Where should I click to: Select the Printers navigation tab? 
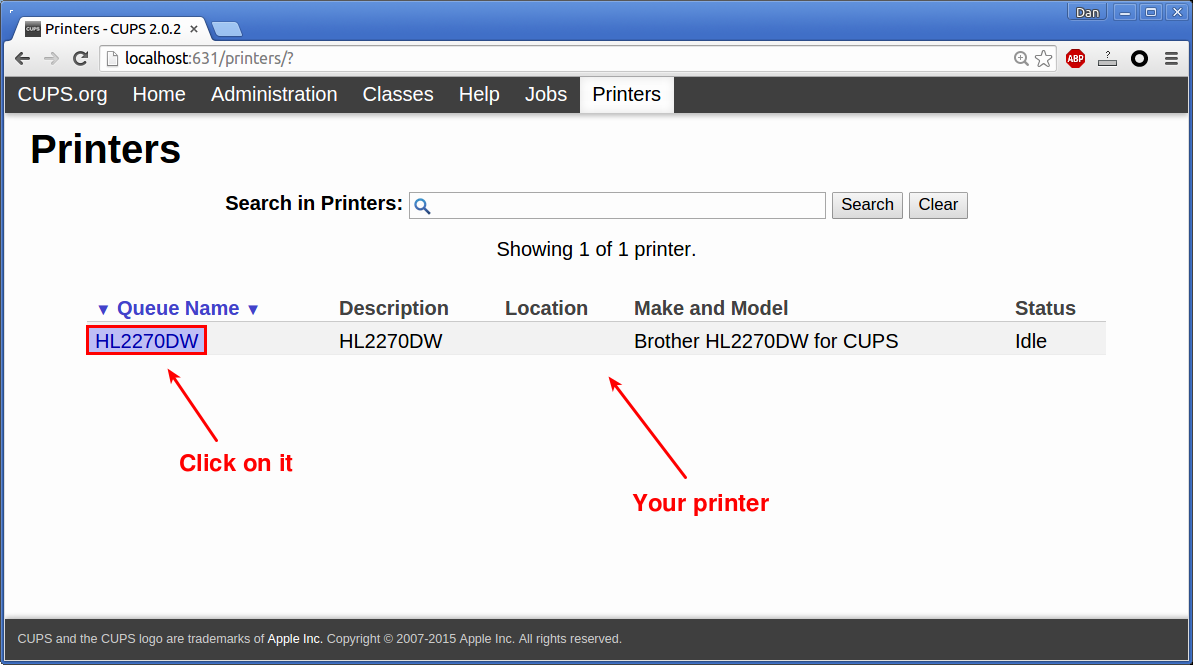coord(627,94)
